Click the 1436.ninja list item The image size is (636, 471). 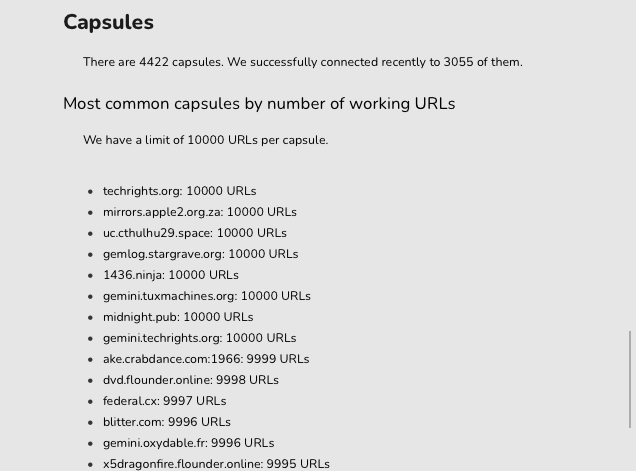(x=171, y=275)
